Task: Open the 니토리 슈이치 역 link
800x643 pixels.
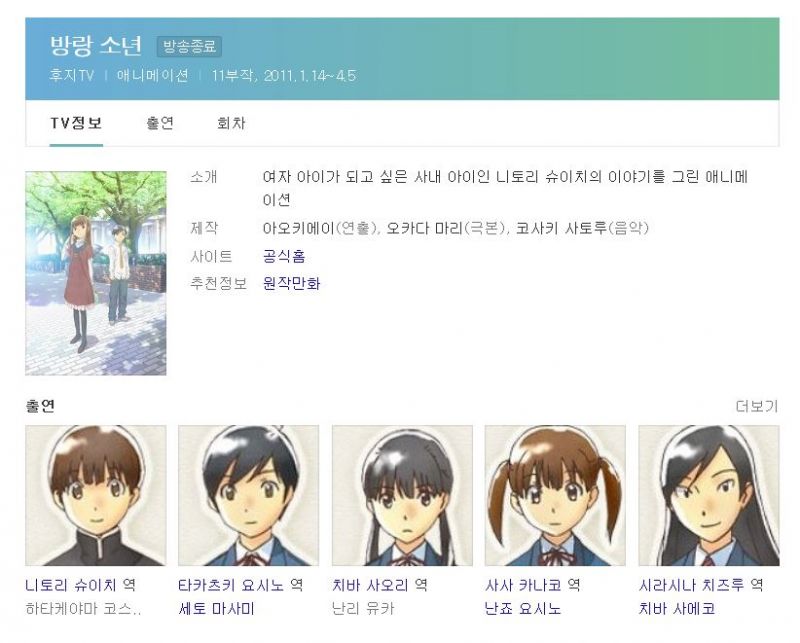Action: click(81, 585)
